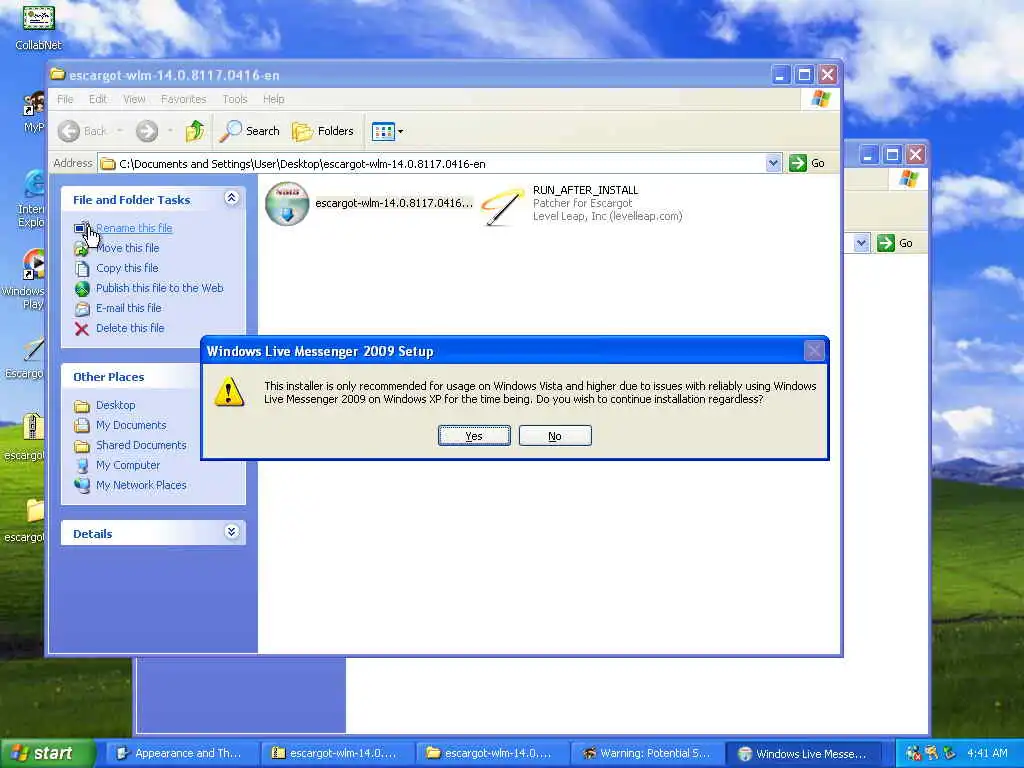Image resolution: width=1024 pixels, height=768 pixels.
Task: Open the View menu
Action: [134, 99]
